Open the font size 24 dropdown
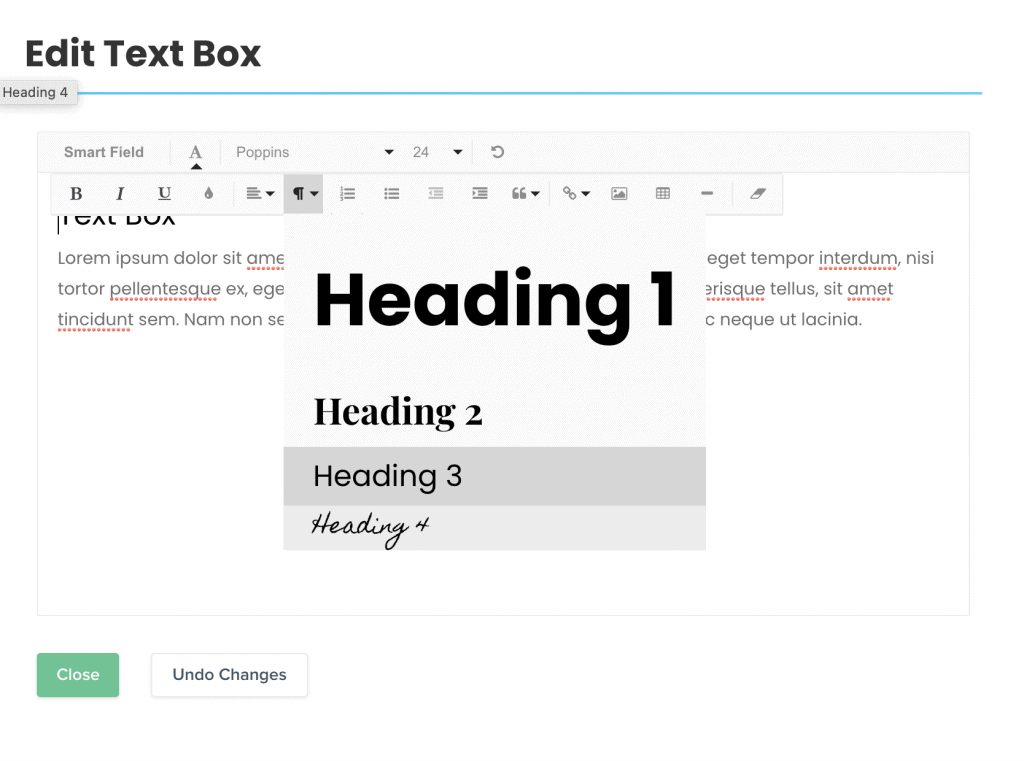 437,152
